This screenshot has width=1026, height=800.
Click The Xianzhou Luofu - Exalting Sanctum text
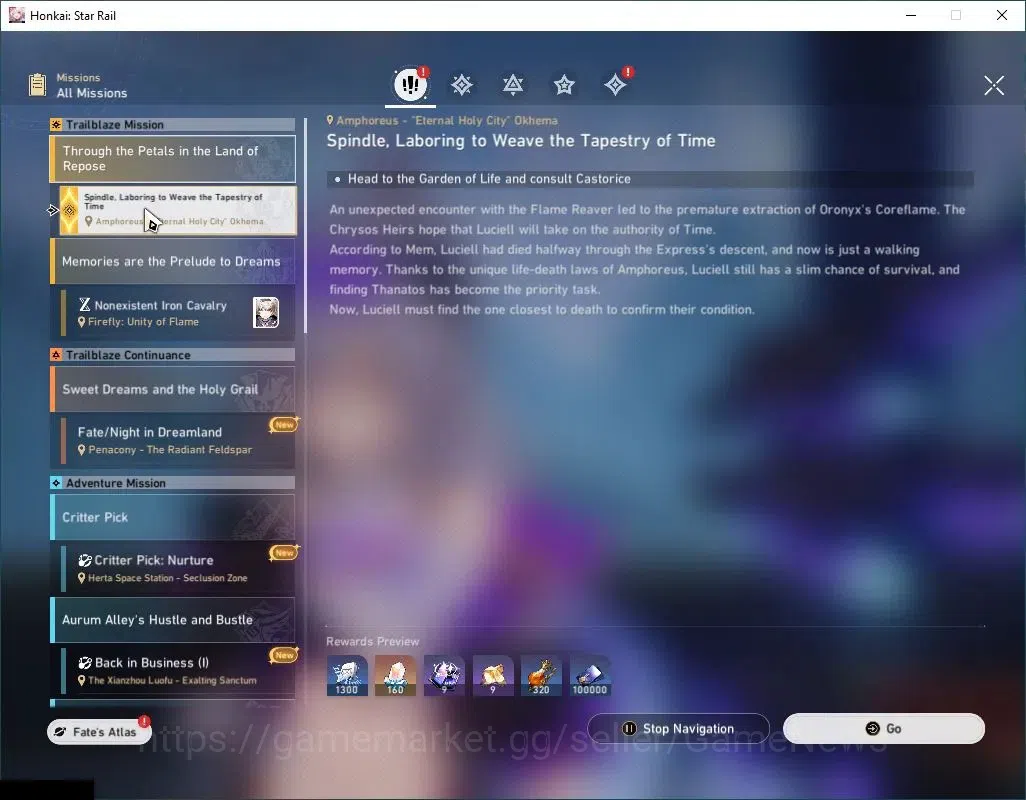(x=172, y=680)
